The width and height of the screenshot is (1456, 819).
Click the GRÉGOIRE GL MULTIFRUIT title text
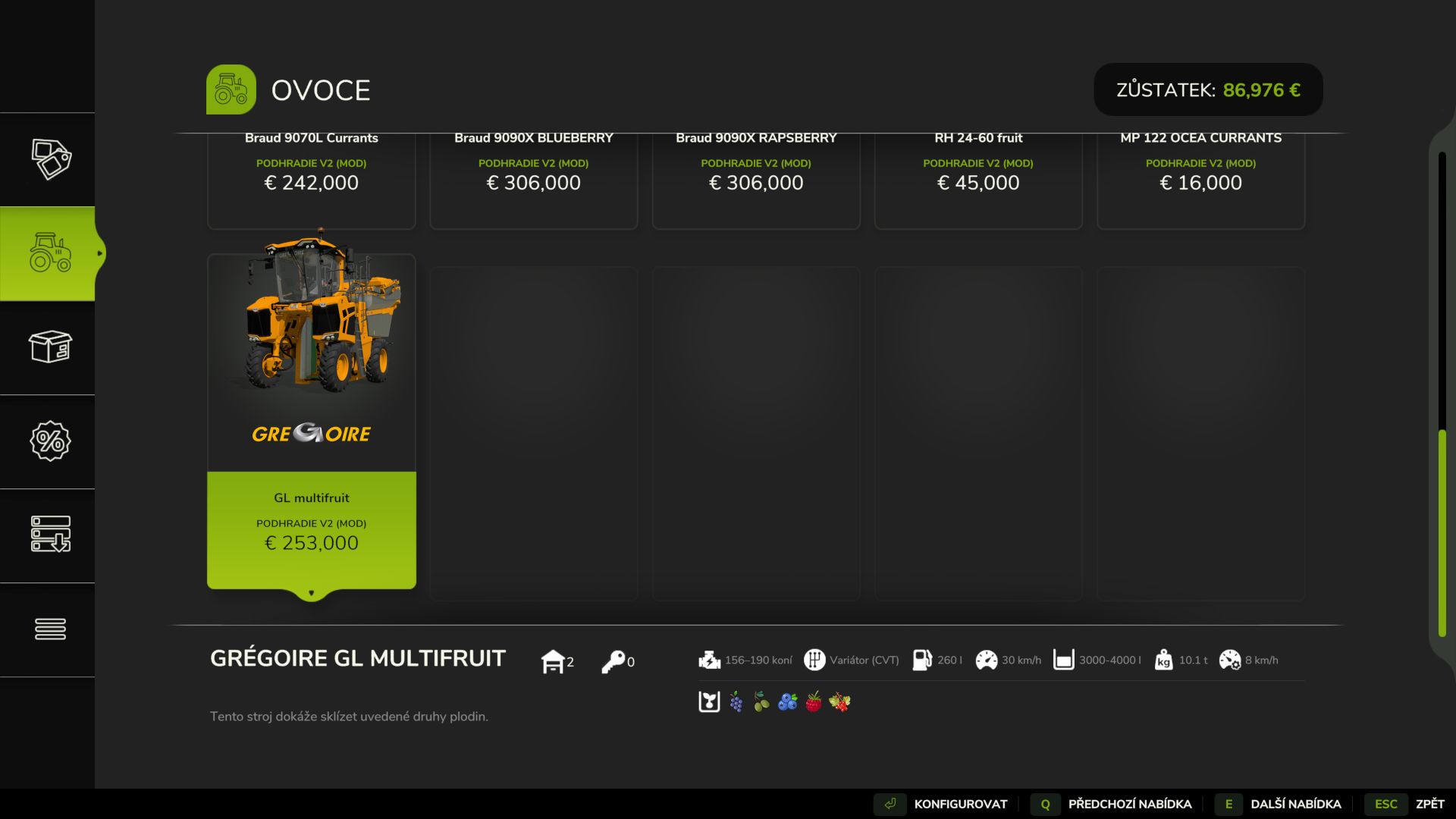(358, 658)
